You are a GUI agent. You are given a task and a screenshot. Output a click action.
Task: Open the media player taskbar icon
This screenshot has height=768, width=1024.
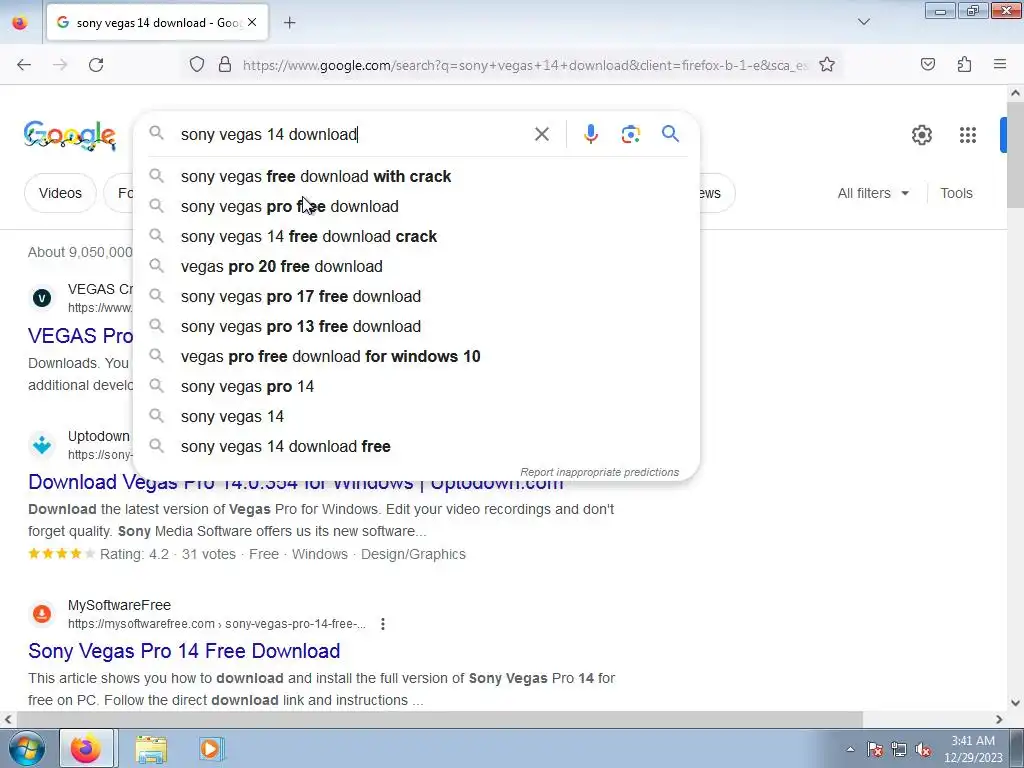[x=210, y=748]
